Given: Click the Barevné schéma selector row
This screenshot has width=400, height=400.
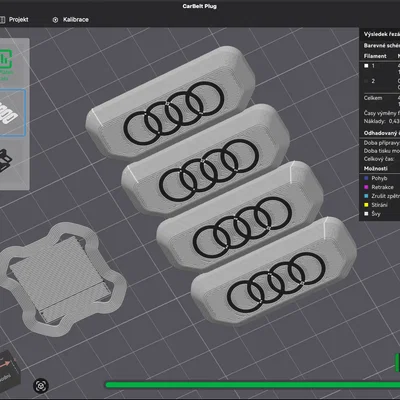Looking at the screenshot, I should click(381, 46).
